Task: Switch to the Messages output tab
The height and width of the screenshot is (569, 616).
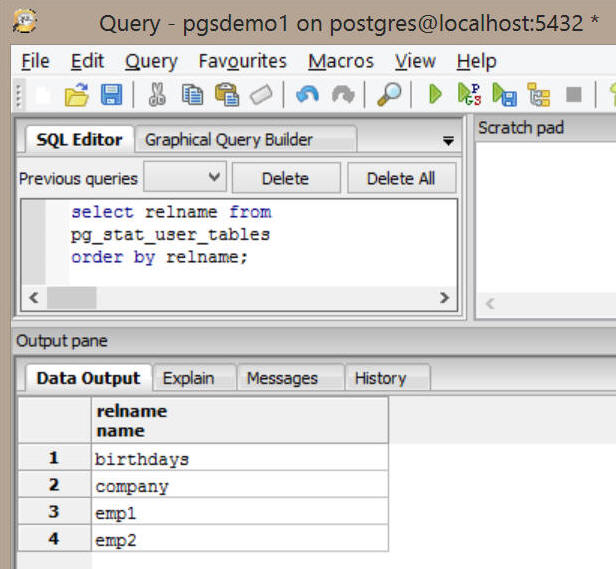Action: tap(281, 378)
